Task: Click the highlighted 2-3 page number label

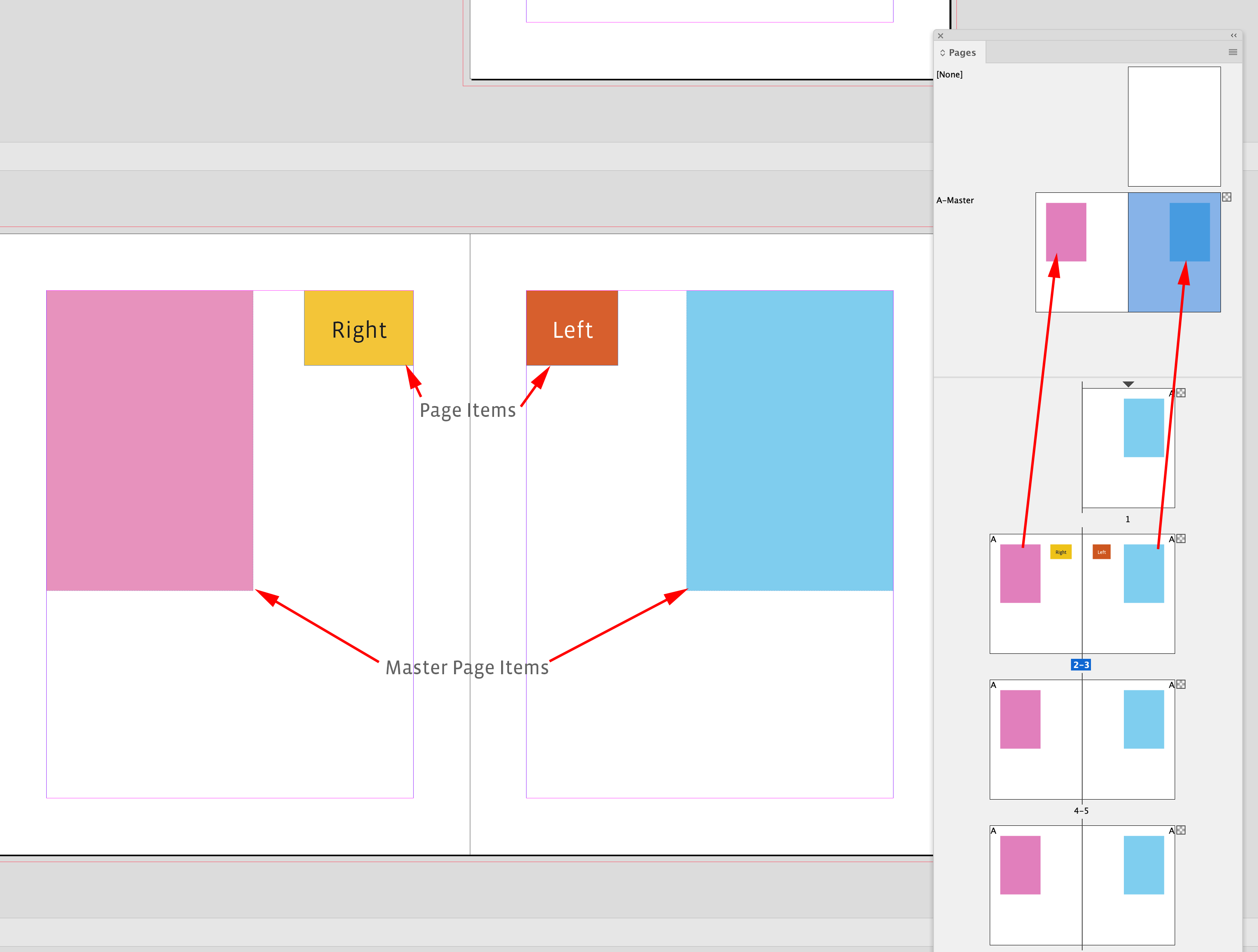Action: pos(1081,664)
